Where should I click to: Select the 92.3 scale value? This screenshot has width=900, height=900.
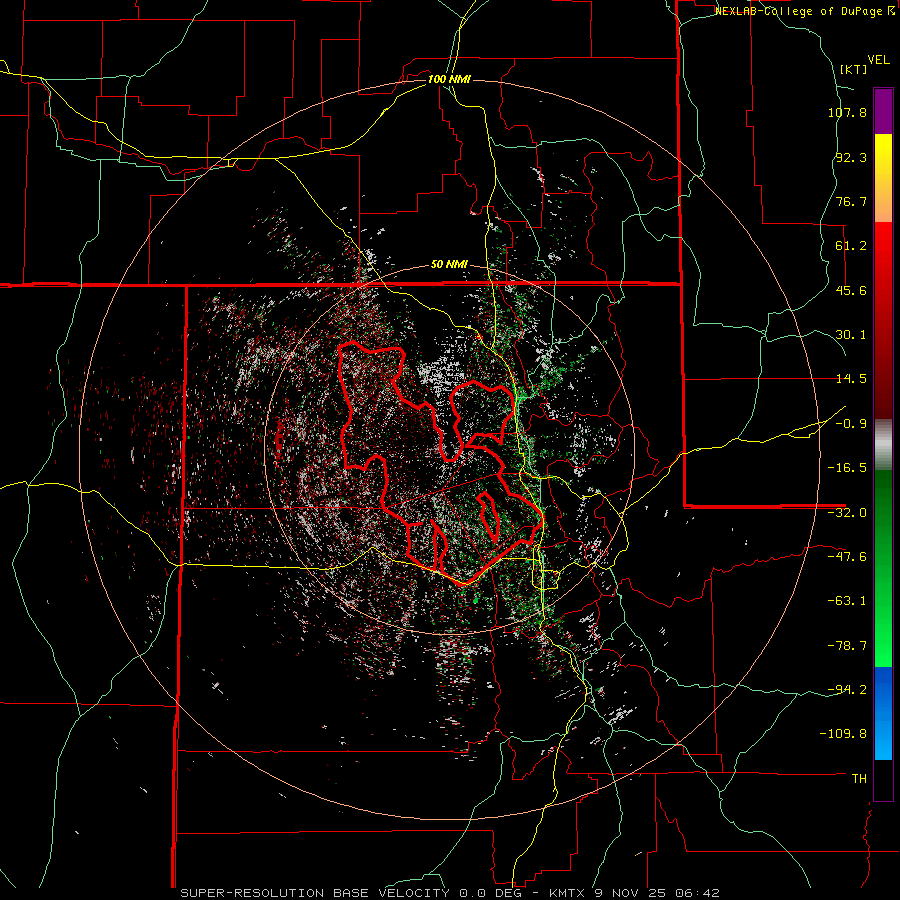(x=851, y=157)
